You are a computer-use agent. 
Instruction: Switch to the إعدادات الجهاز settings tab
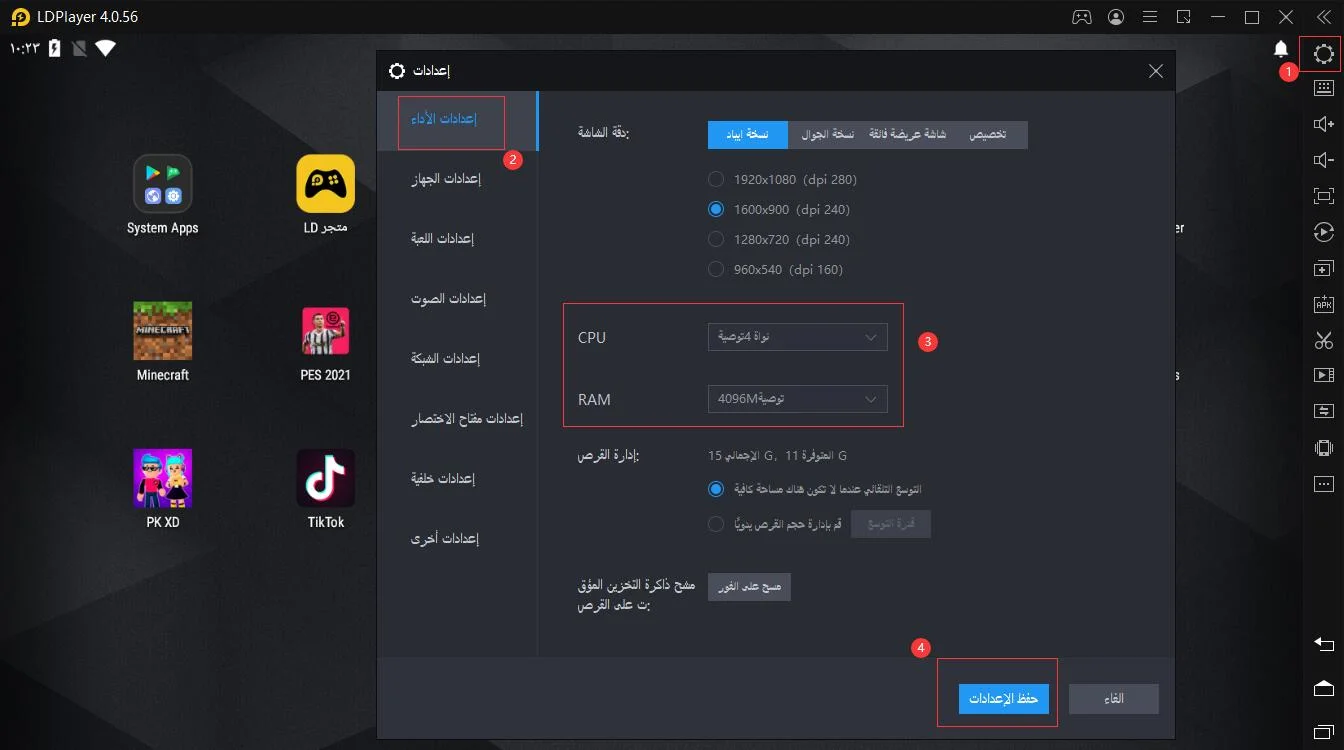pyautogui.click(x=446, y=179)
